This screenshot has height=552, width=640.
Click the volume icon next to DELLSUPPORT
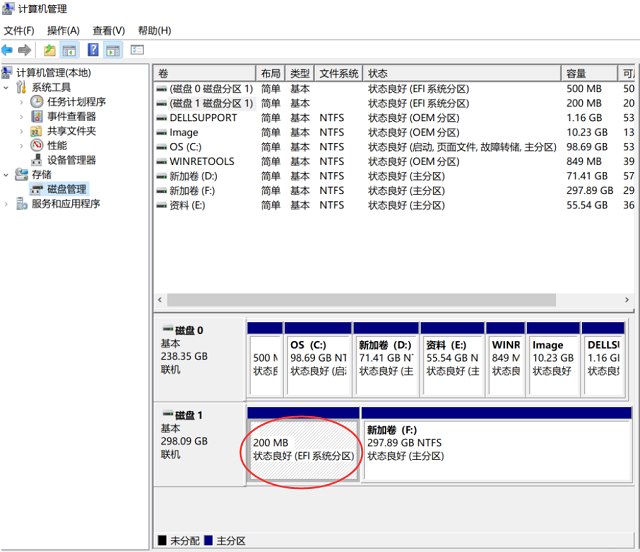point(162,118)
